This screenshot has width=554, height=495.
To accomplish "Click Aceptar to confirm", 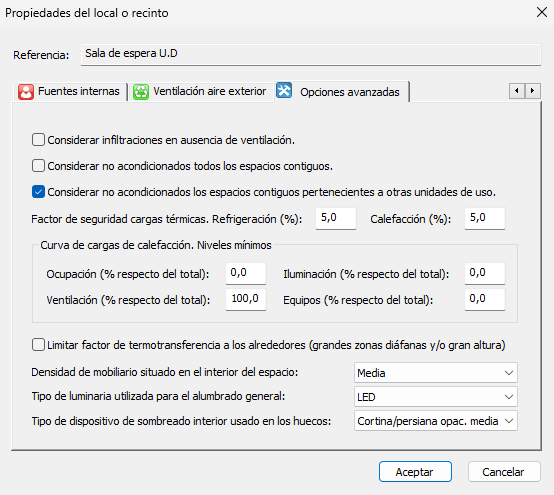I will click(x=415, y=472).
